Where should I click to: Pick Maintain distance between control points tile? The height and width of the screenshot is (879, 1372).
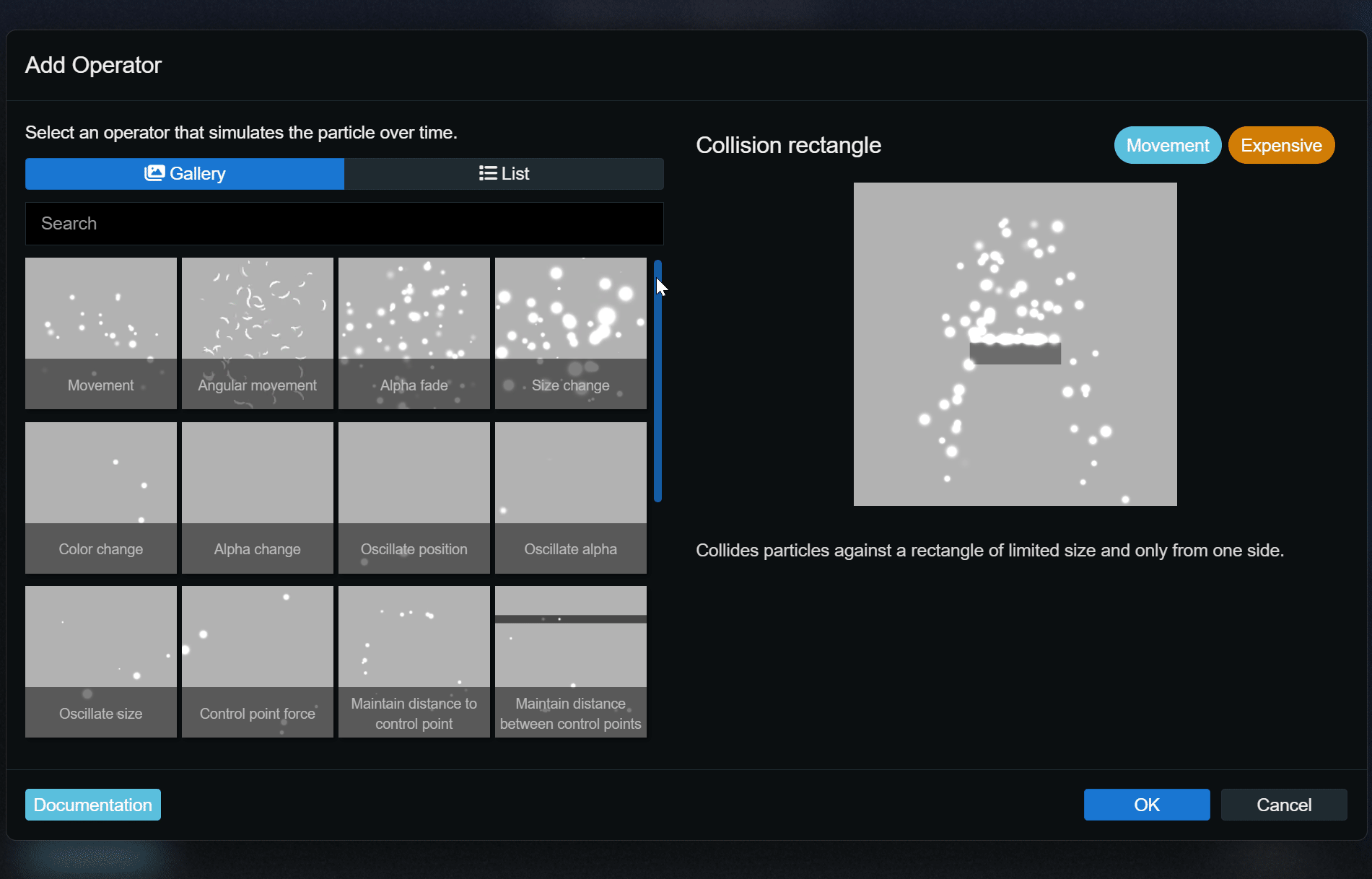click(x=571, y=661)
